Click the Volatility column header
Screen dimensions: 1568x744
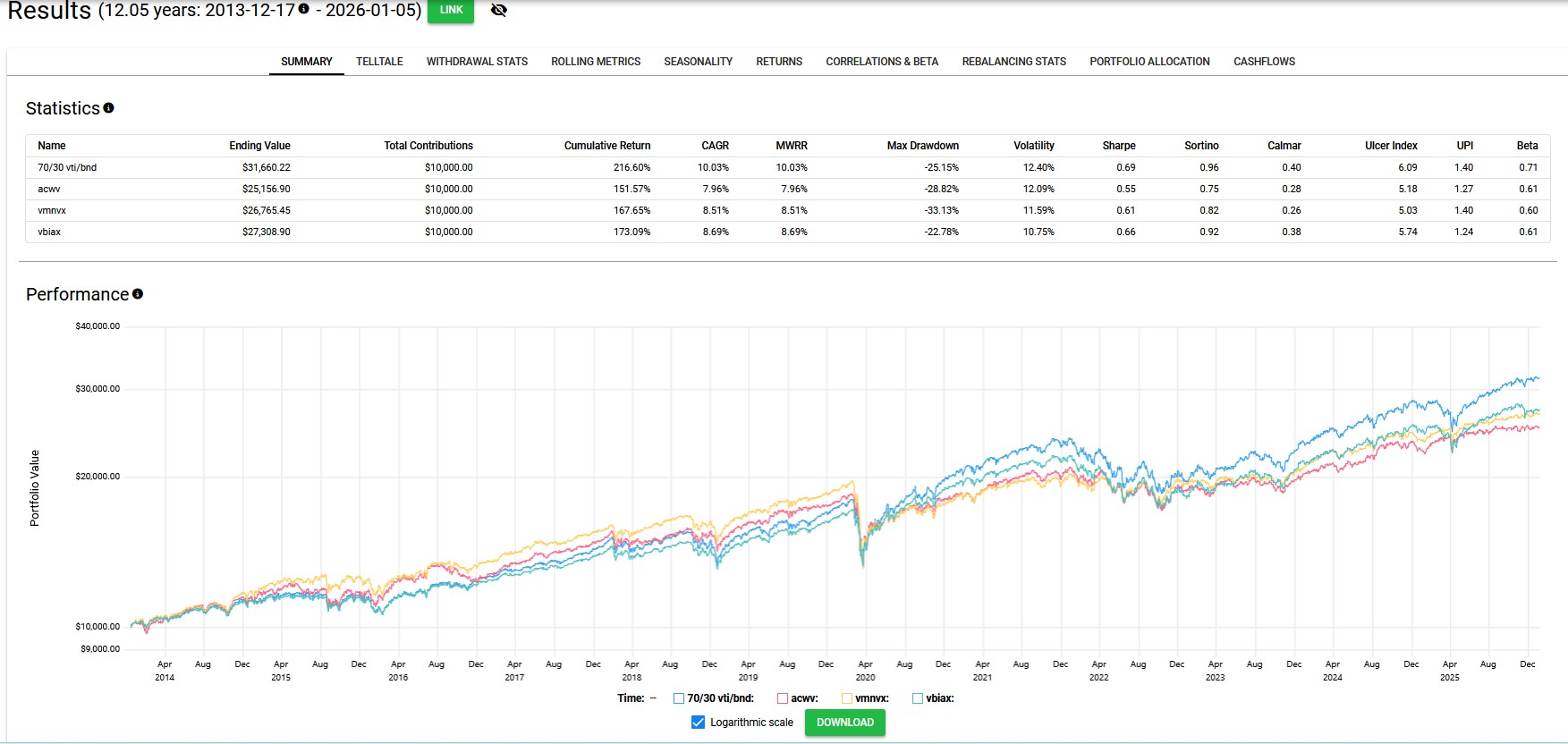(1034, 146)
